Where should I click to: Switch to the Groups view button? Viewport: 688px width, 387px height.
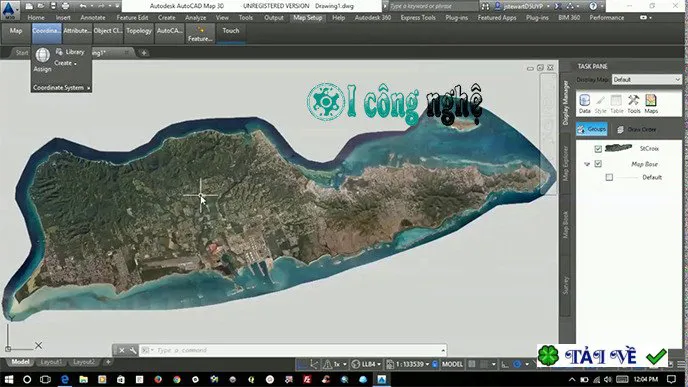point(592,129)
